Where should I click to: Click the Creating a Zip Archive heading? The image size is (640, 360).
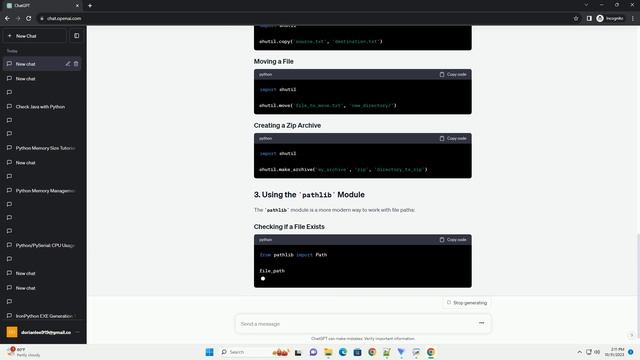coord(287,125)
